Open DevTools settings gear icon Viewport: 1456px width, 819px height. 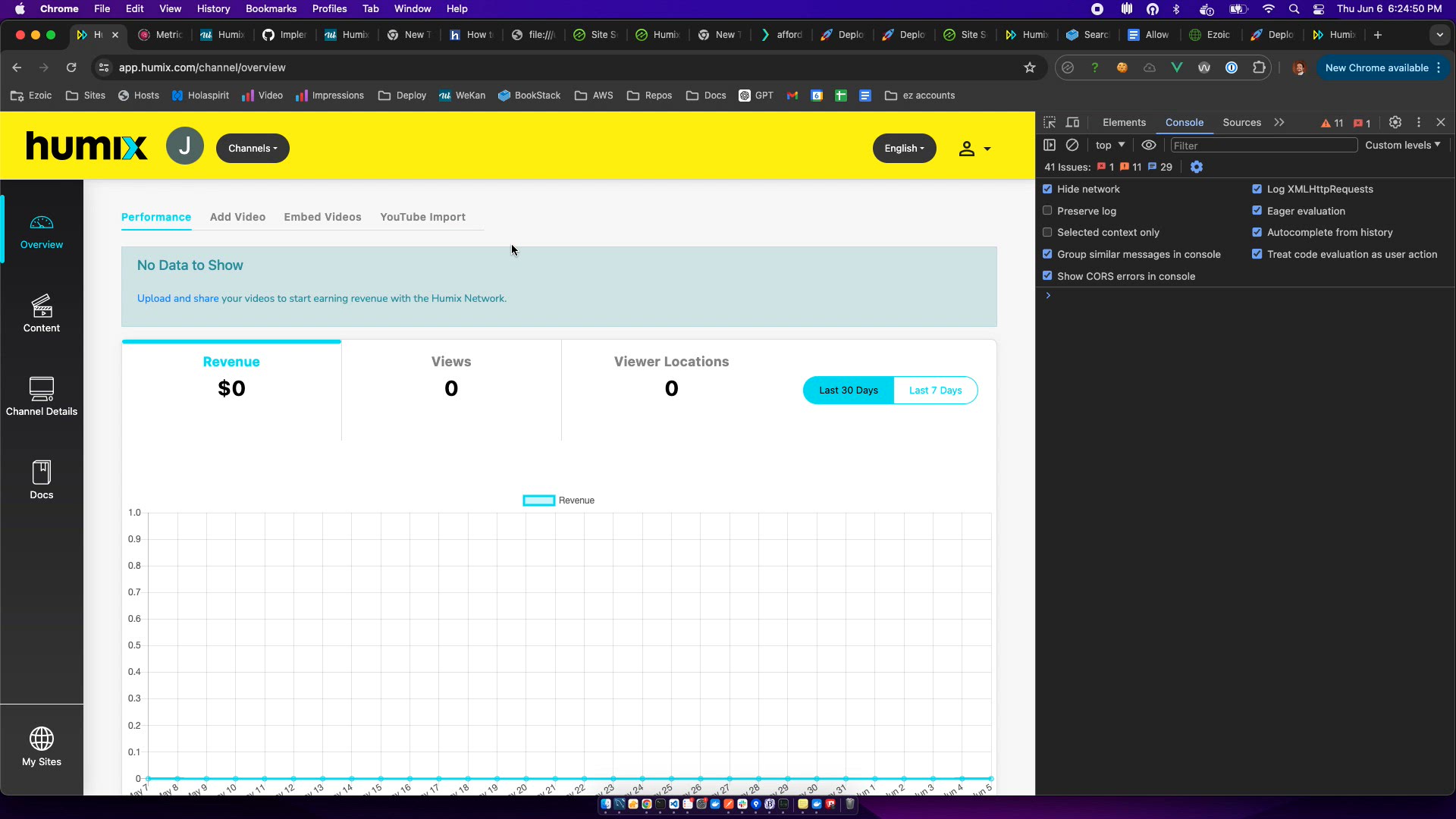click(x=1395, y=122)
